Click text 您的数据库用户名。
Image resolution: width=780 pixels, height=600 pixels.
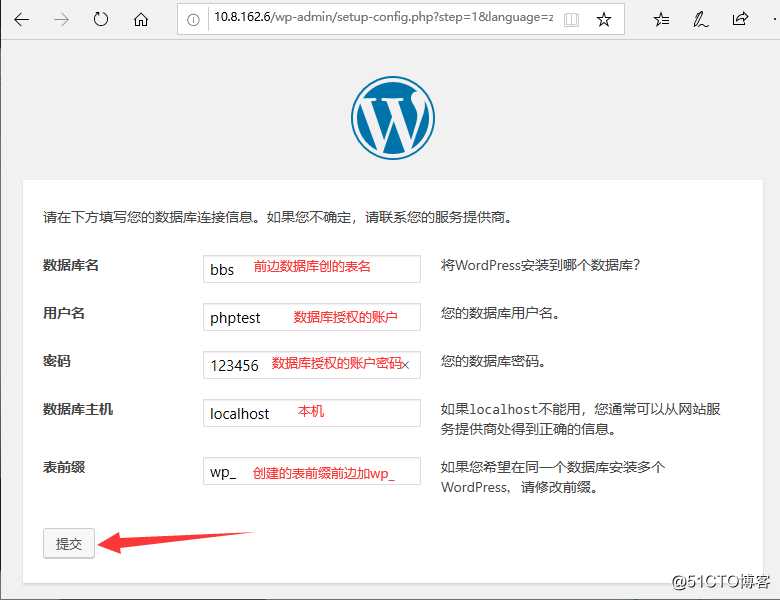point(500,313)
